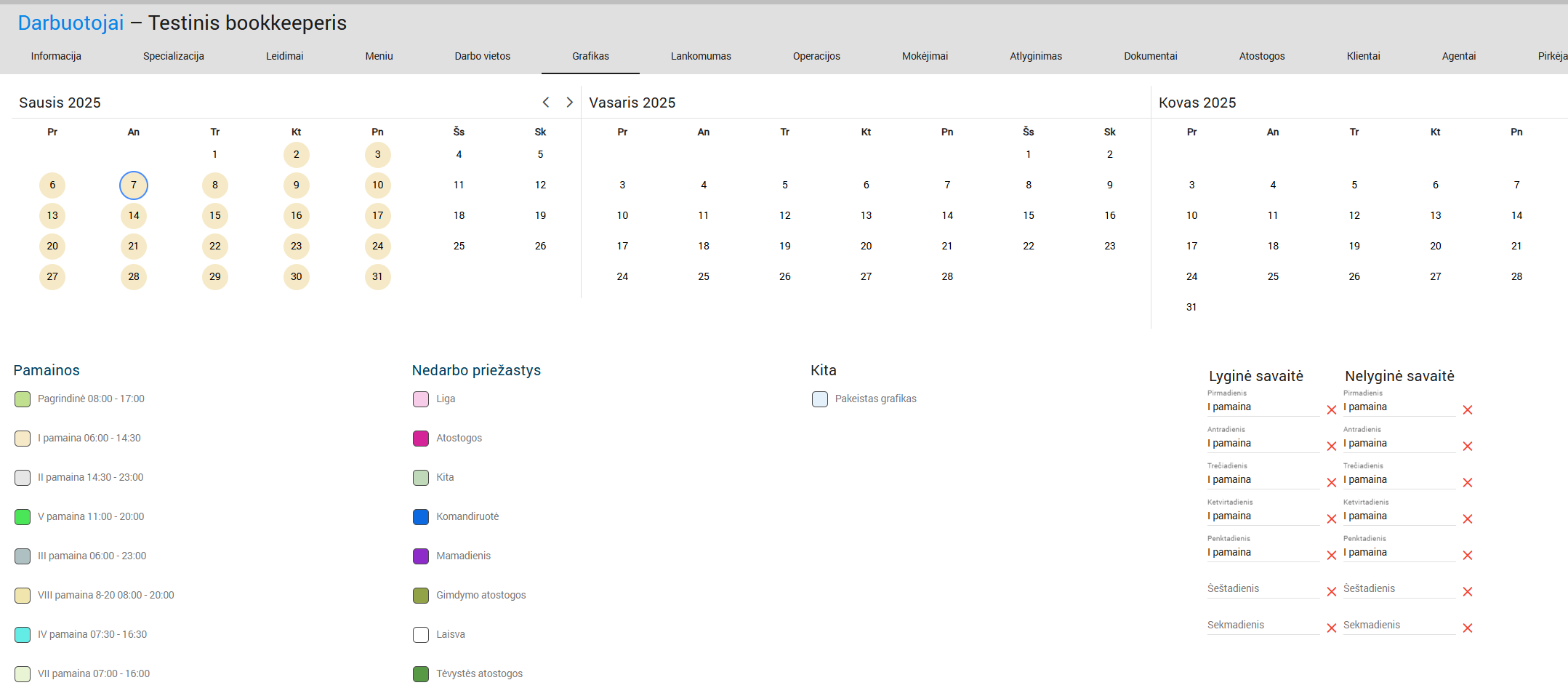Advance calendar with right chevron arrow
Image resolution: width=1568 pixels, height=696 pixels.
(x=569, y=103)
